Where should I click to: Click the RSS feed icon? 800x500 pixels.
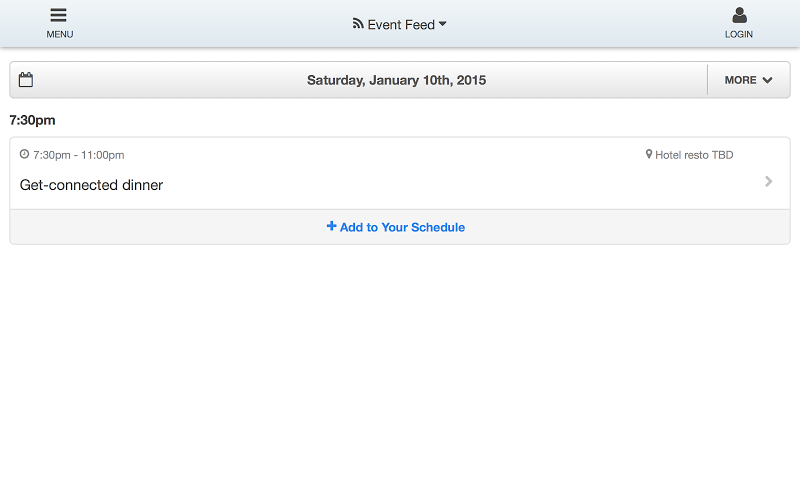point(358,23)
